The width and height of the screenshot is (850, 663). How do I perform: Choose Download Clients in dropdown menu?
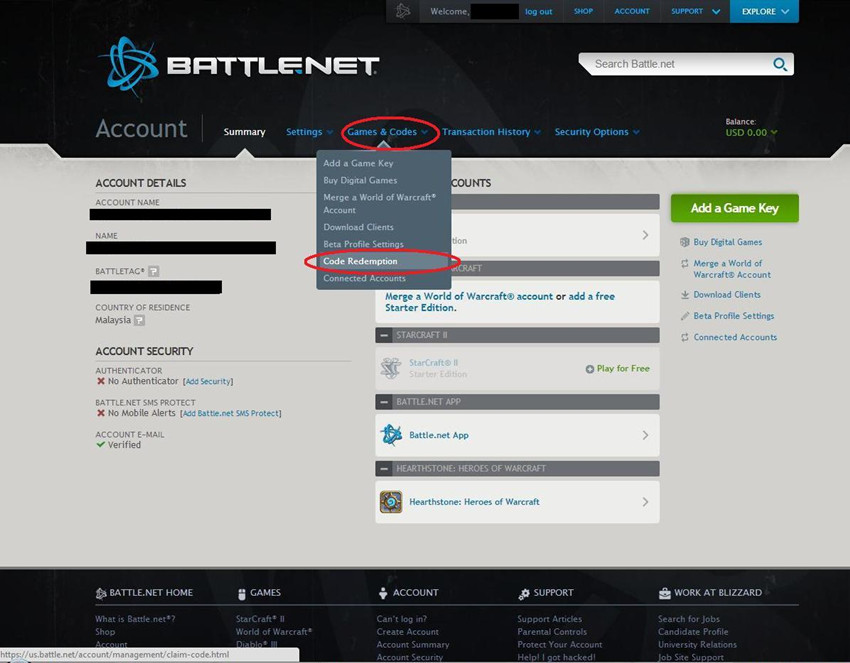(x=358, y=227)
